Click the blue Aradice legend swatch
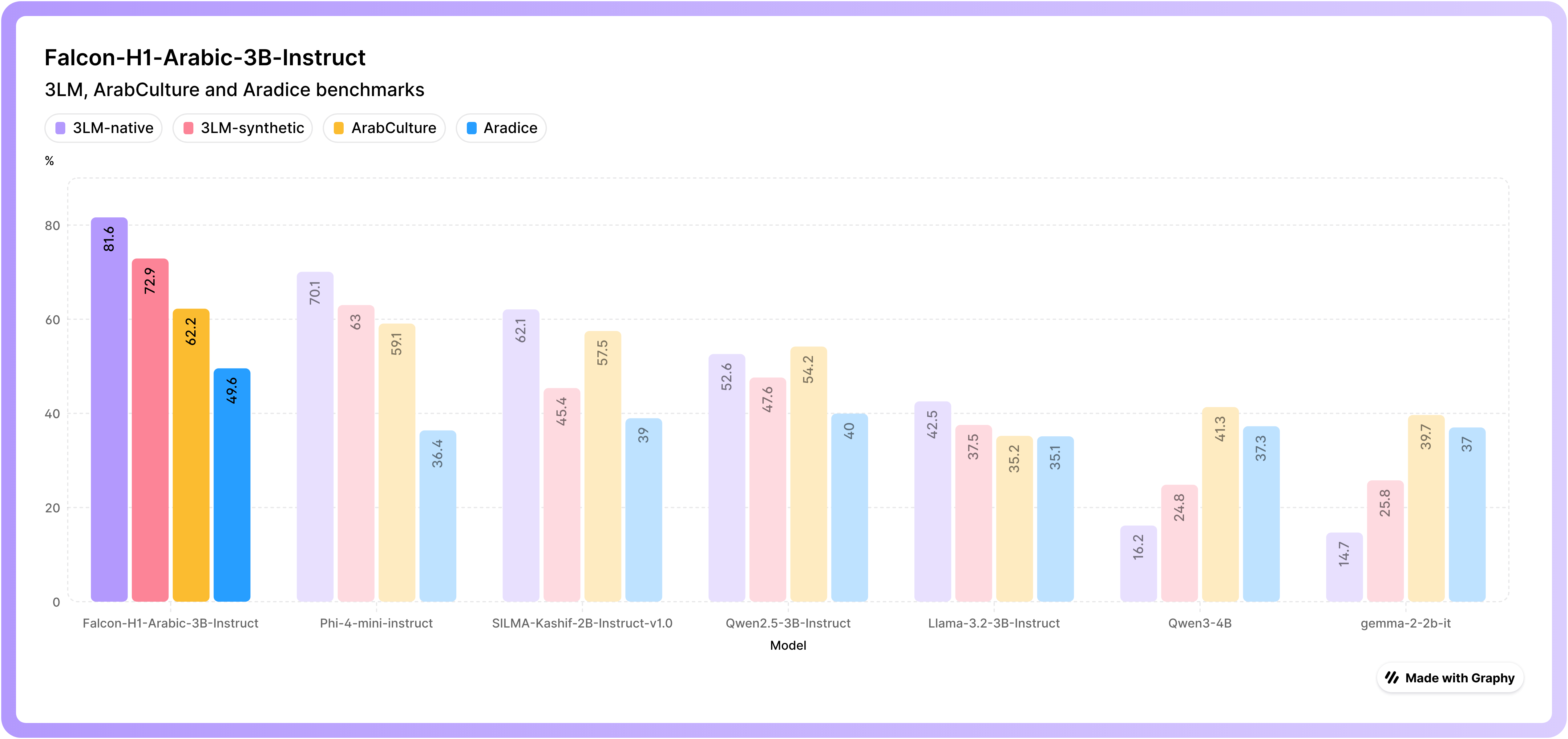Screen dimensions: 1568x739 pos(471,128)
